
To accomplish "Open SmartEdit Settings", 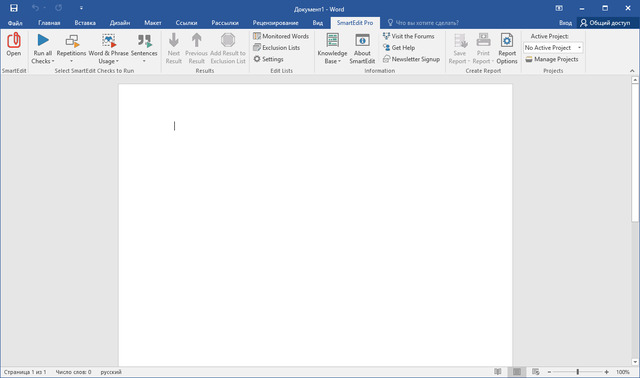I will click(268, 59).
